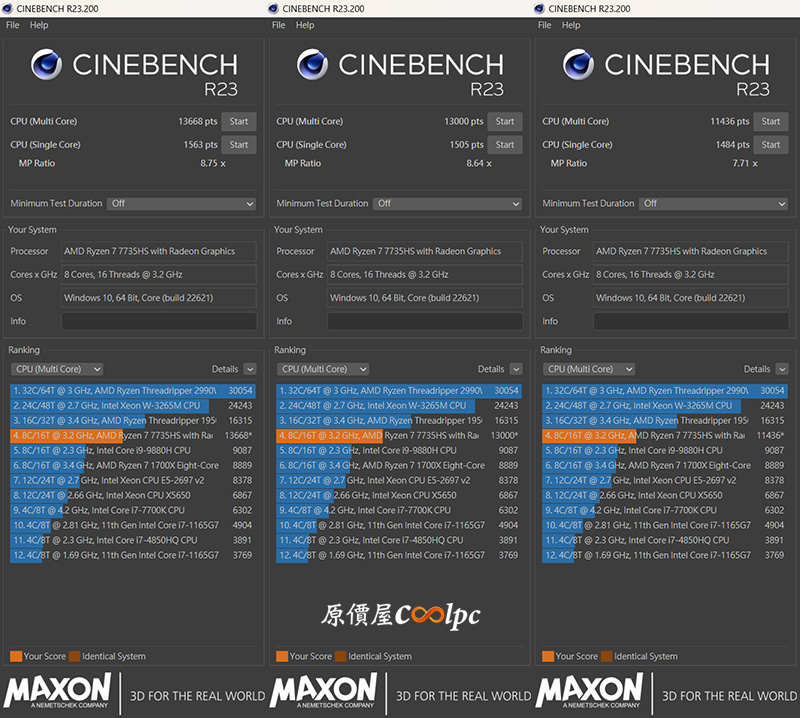Click the Info field in the 13668 pts window

tap(159, 321)
